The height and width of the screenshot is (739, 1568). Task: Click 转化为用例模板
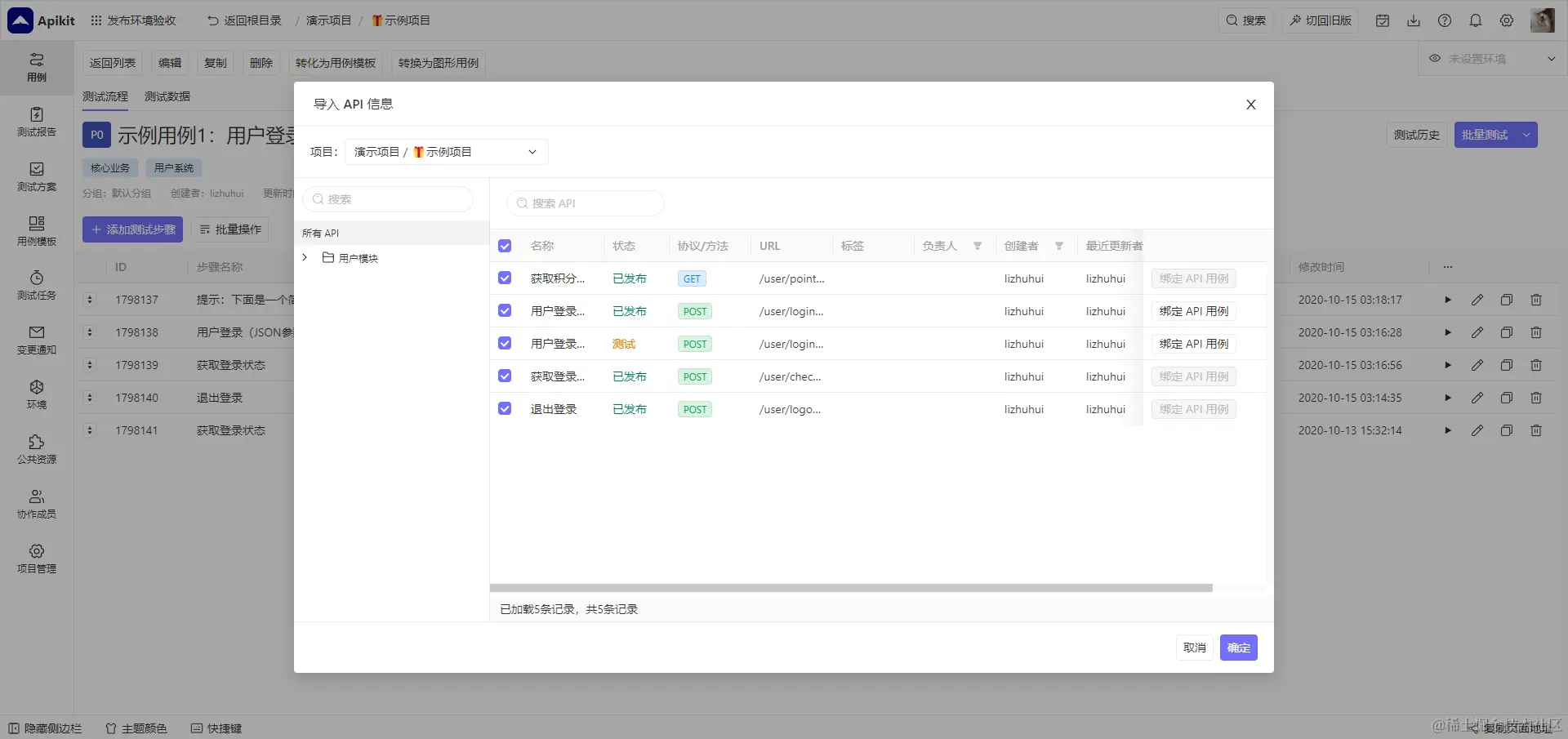coord(336,63)
